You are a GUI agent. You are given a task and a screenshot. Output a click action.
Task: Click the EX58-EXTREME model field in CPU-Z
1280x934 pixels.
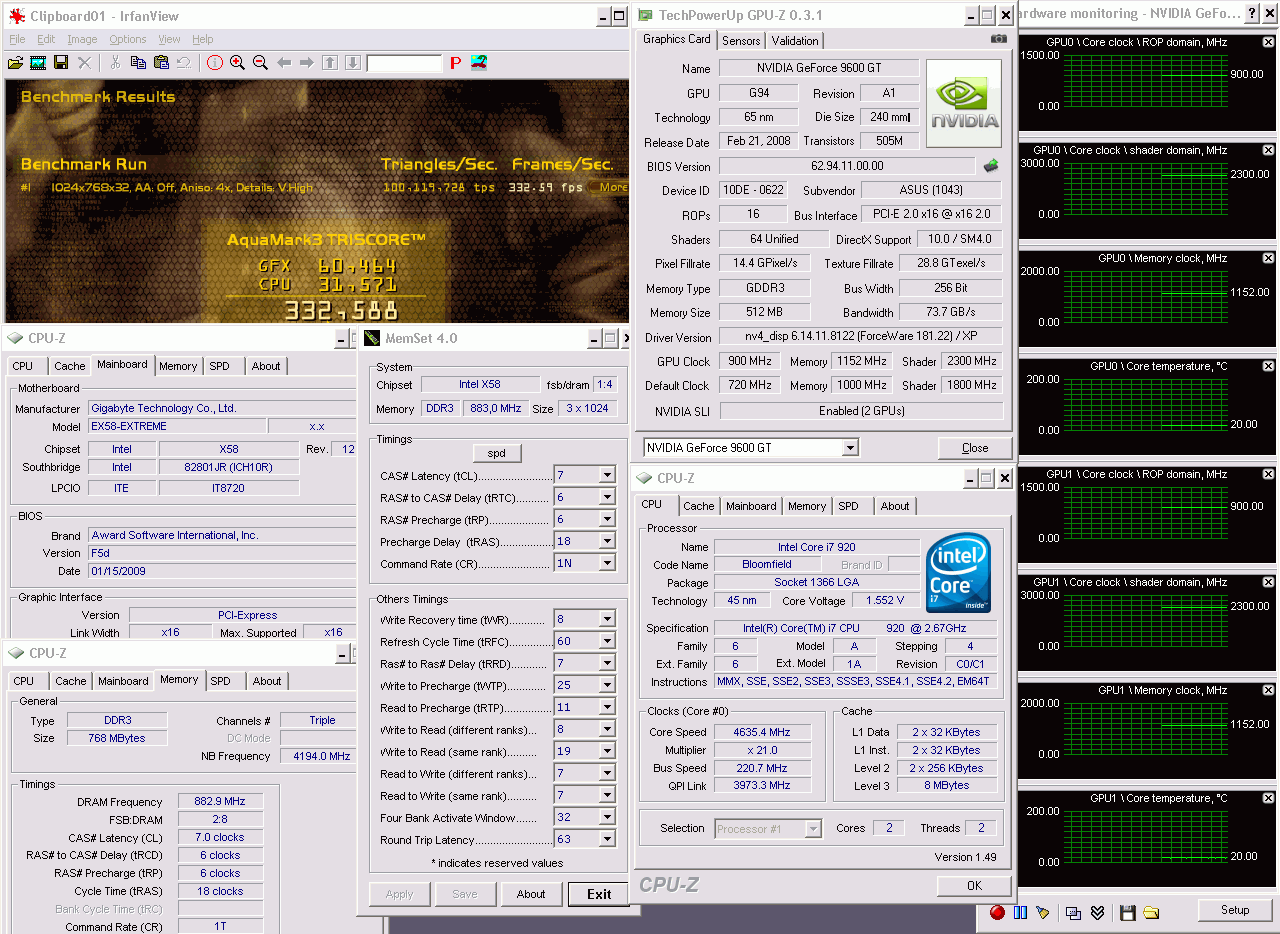point(177,426)
